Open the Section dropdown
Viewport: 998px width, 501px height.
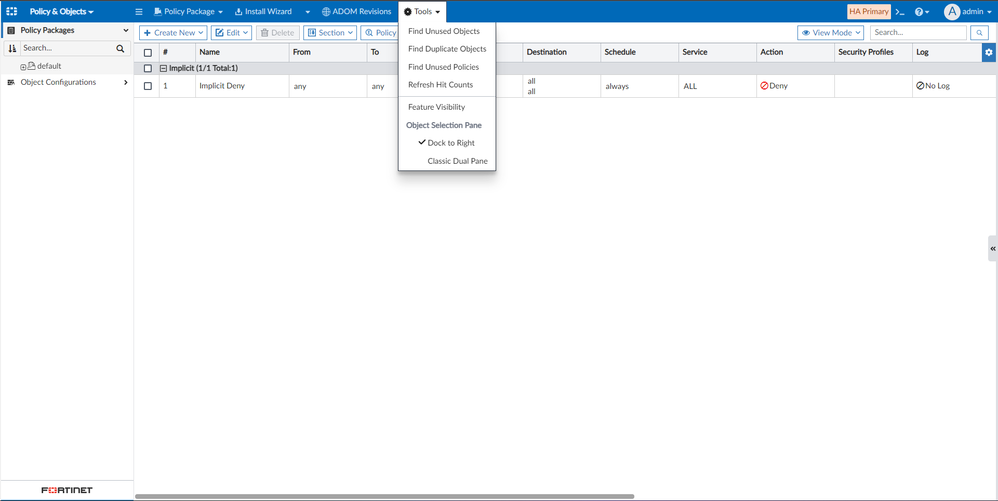pyautogui.click(x=330, y=32)
